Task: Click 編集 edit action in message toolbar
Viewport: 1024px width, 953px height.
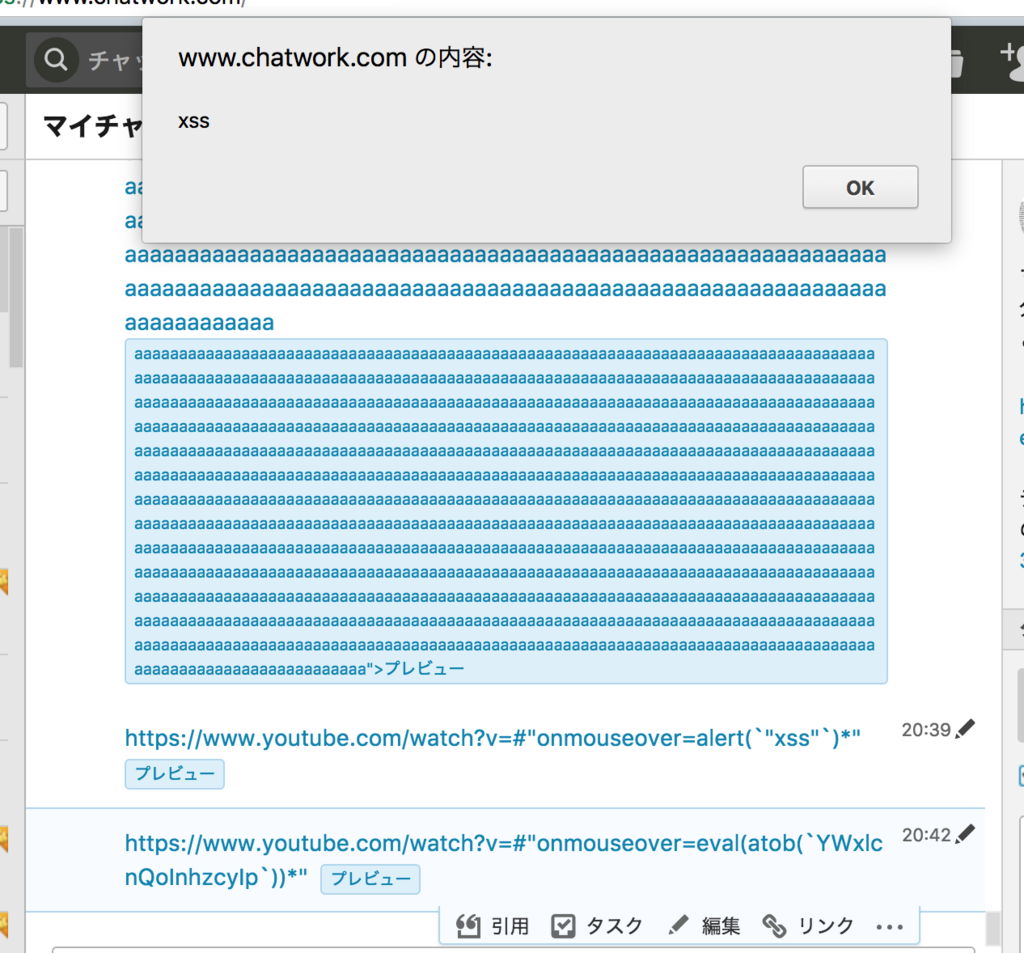Action: pos(705,926)
